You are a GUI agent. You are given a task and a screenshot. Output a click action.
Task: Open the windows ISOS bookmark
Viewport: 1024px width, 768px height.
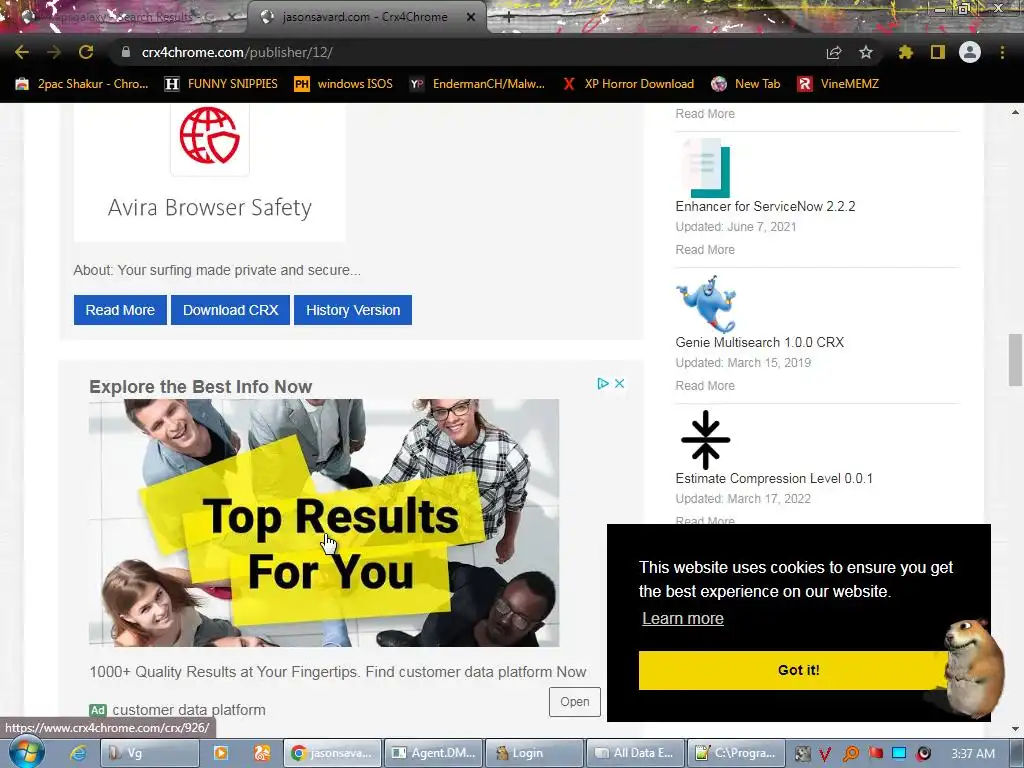344,84
